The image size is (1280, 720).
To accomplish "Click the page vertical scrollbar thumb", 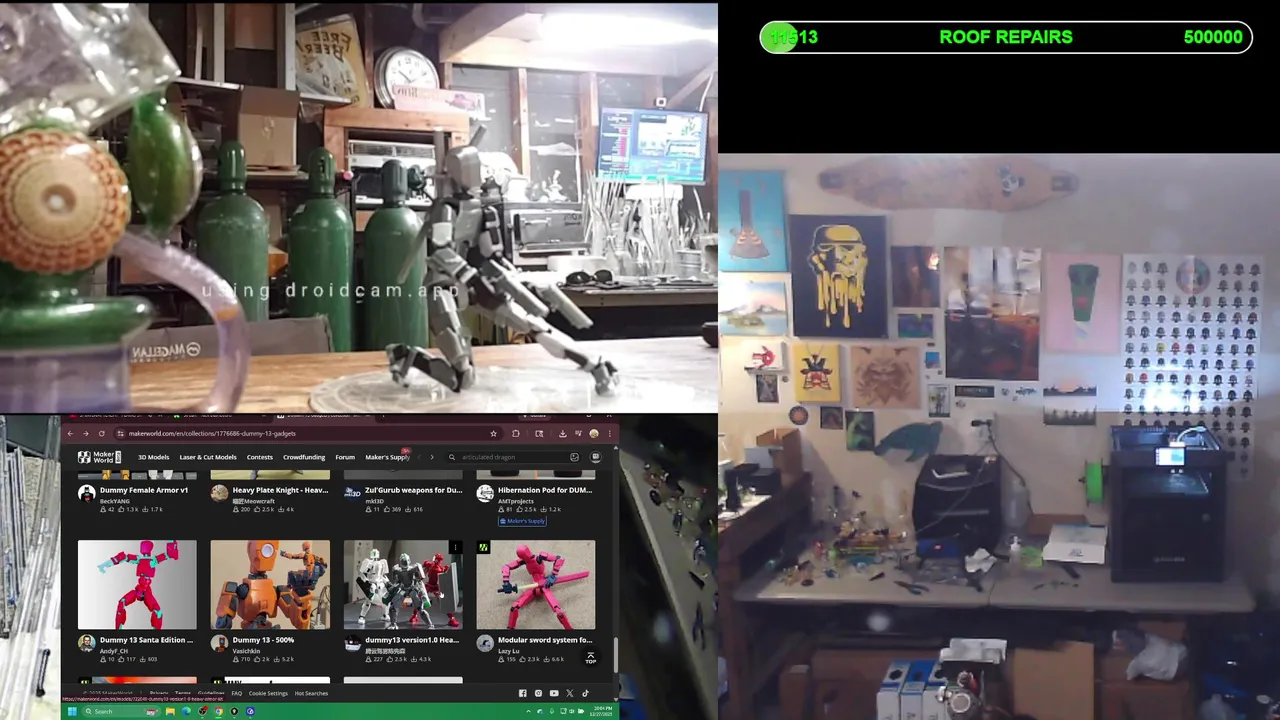I will click(616, 655).
